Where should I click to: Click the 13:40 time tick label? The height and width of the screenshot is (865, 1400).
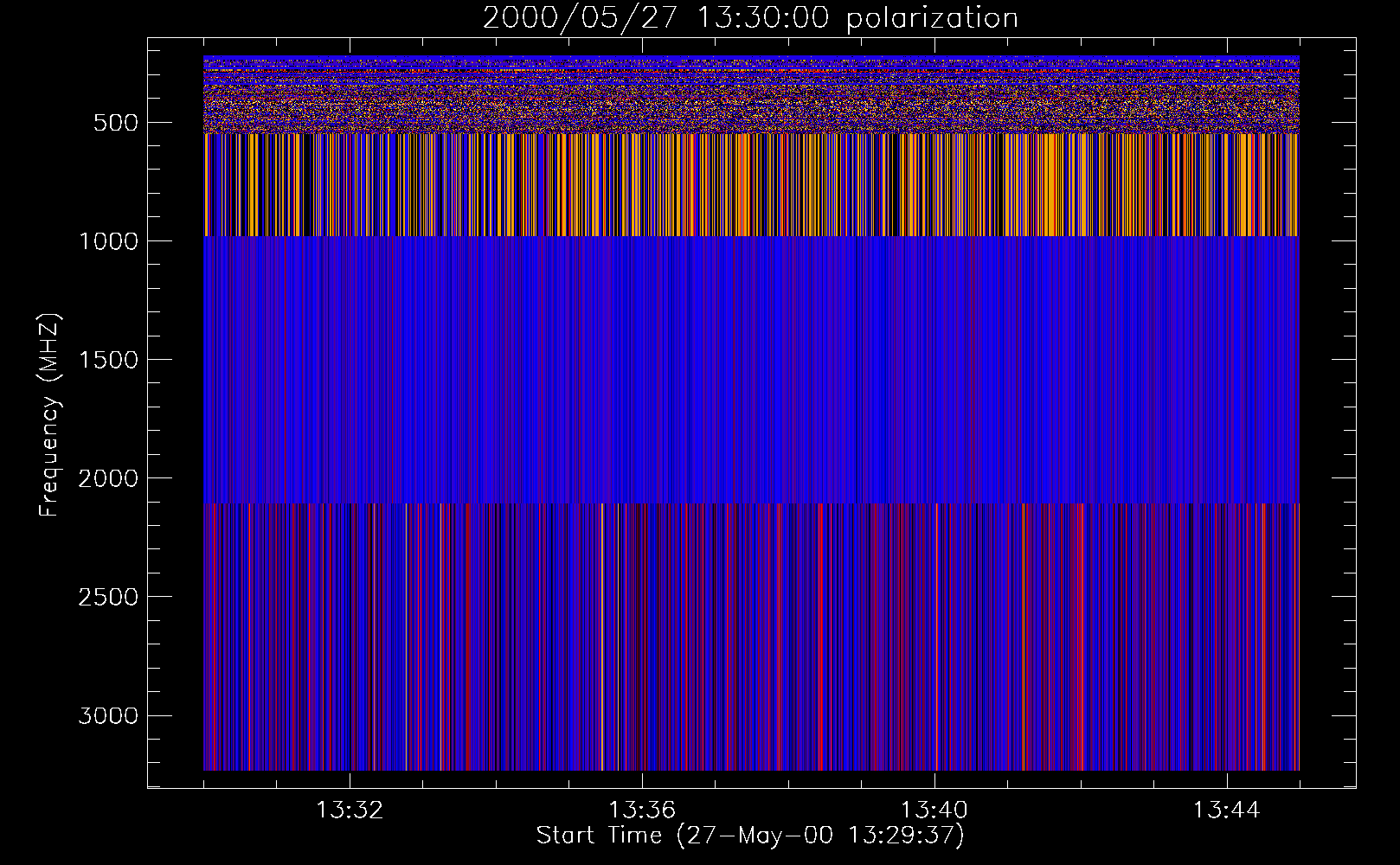934,811
